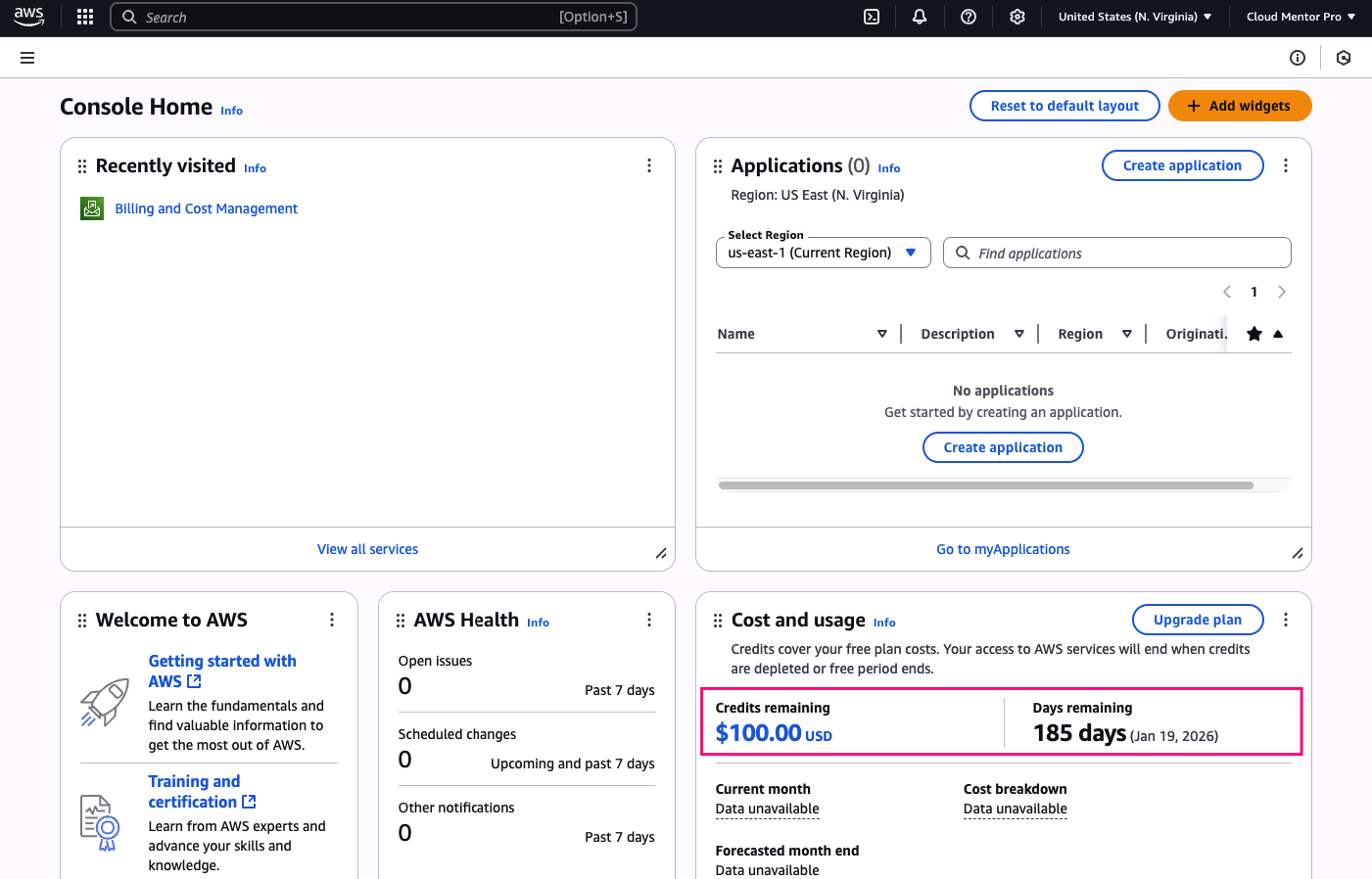Click Cost and usage widget drag handle

[718, 621]
